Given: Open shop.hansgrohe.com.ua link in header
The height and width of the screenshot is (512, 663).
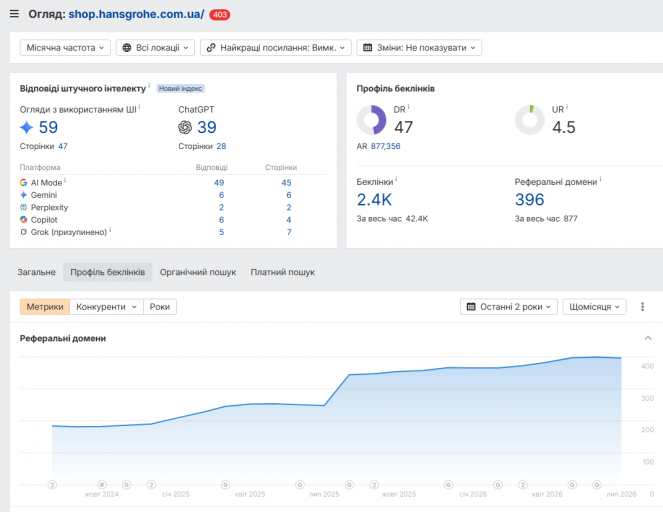Looking at the screenshot, I should pyautogui.click(x=136, y=14).
